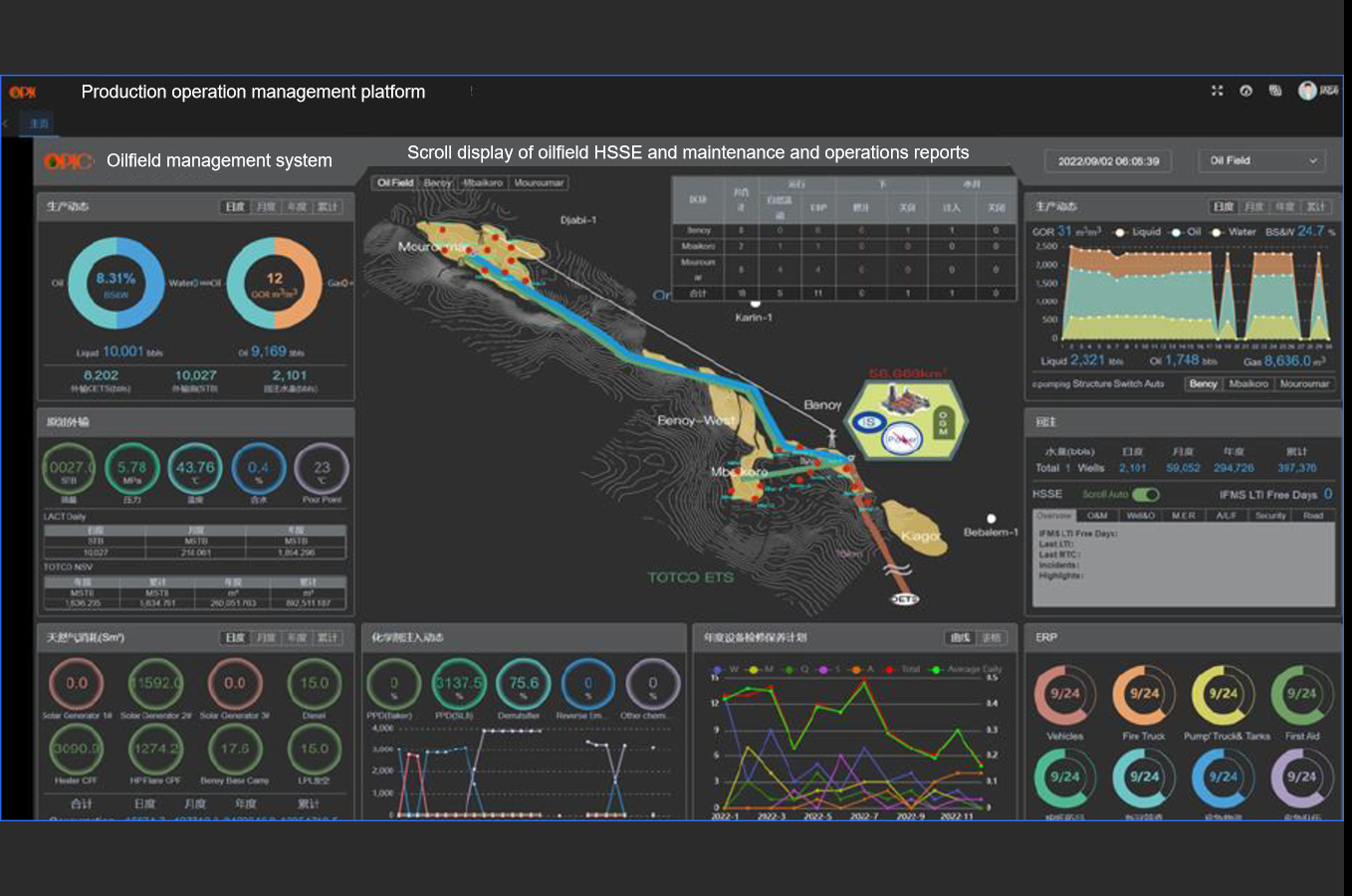Toggle Total series in maintenance plan legend
The image size is (1352, 896).
pyautogui.click(x=901, y=669)
